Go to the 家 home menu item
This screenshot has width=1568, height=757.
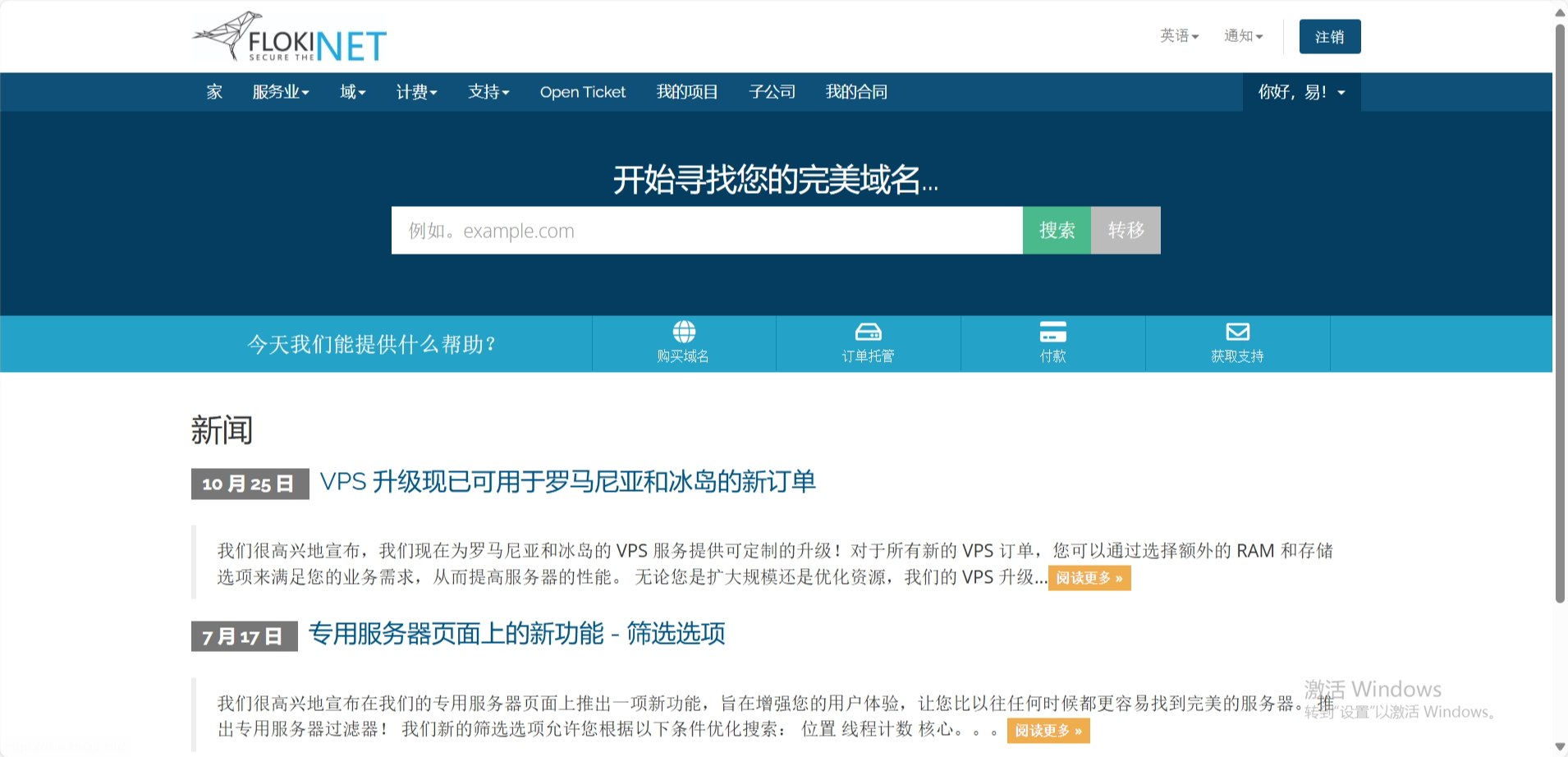pos(214,92)
